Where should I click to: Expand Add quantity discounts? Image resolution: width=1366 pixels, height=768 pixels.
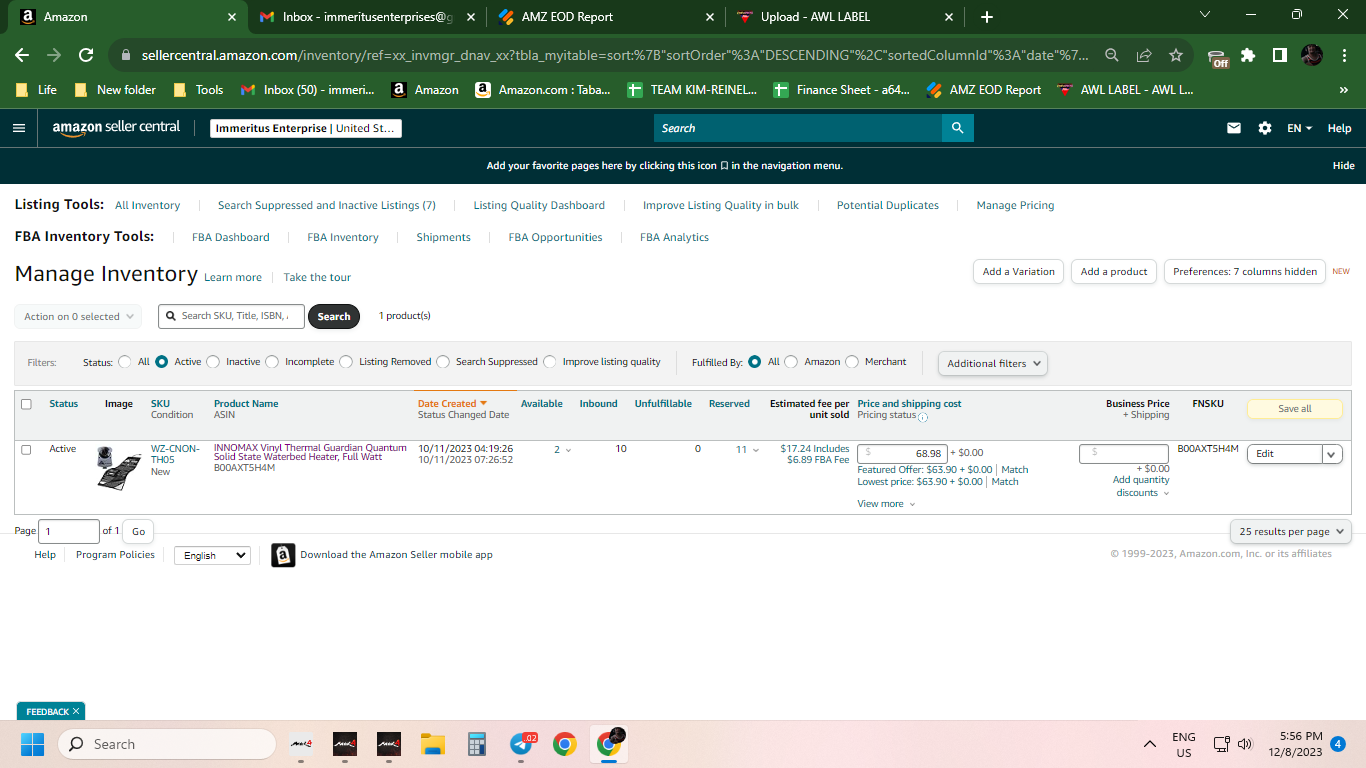pos(1141,486)
